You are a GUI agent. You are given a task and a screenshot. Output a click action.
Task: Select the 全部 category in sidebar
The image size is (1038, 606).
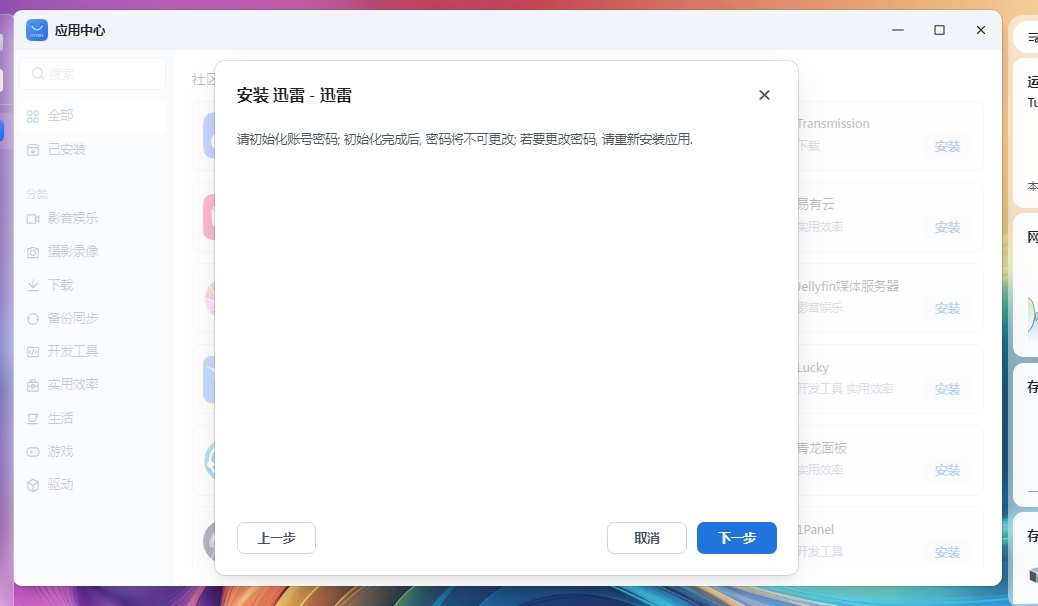93,116
